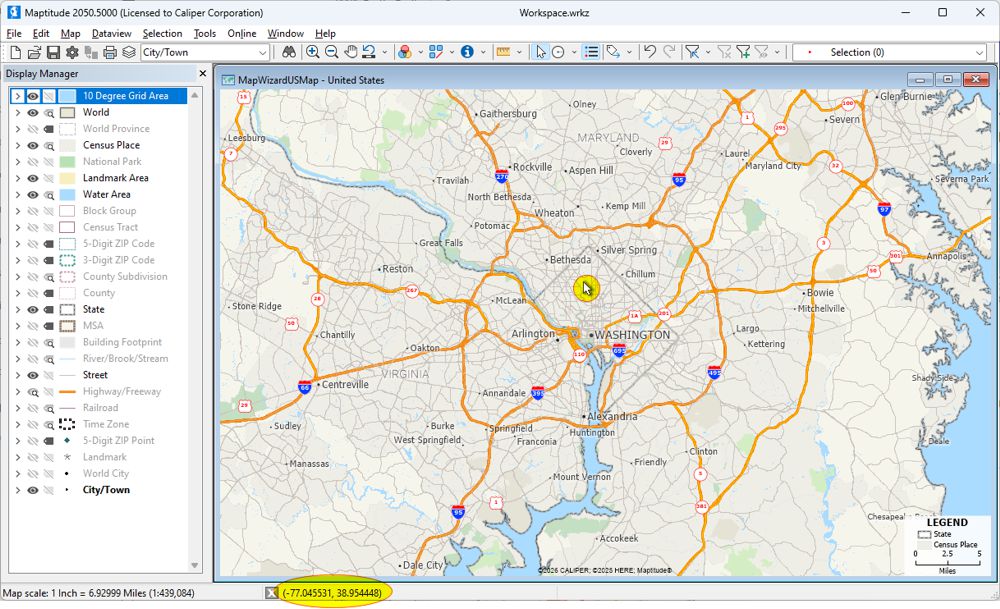Open the layers stack icon
The height and width of the screenshot is (609, 1000).
pyautogui.click(x=129, y=52)
